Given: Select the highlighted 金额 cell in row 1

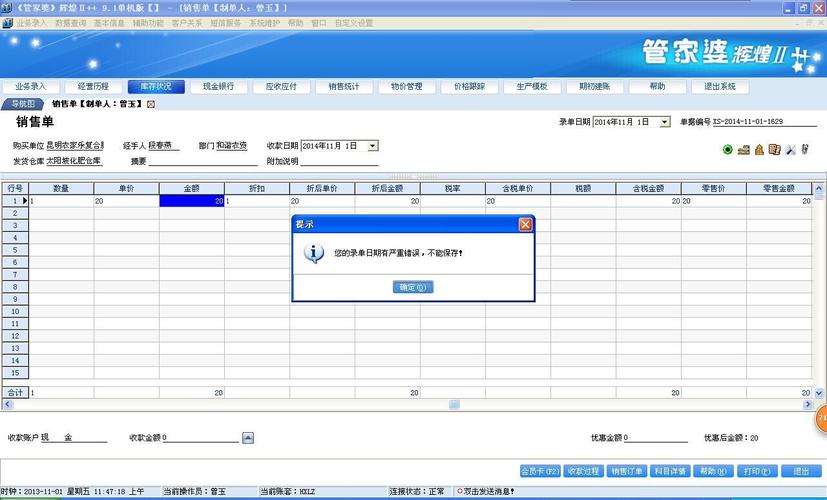Looking at the screenshot, I should 192,201.
